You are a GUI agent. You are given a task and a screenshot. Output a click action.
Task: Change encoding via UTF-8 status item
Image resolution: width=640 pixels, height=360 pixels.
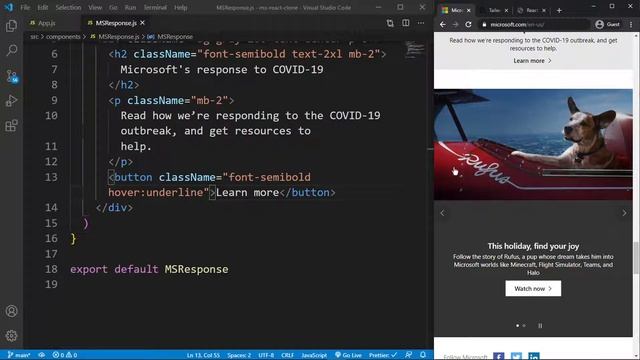(x=266, y=355)
